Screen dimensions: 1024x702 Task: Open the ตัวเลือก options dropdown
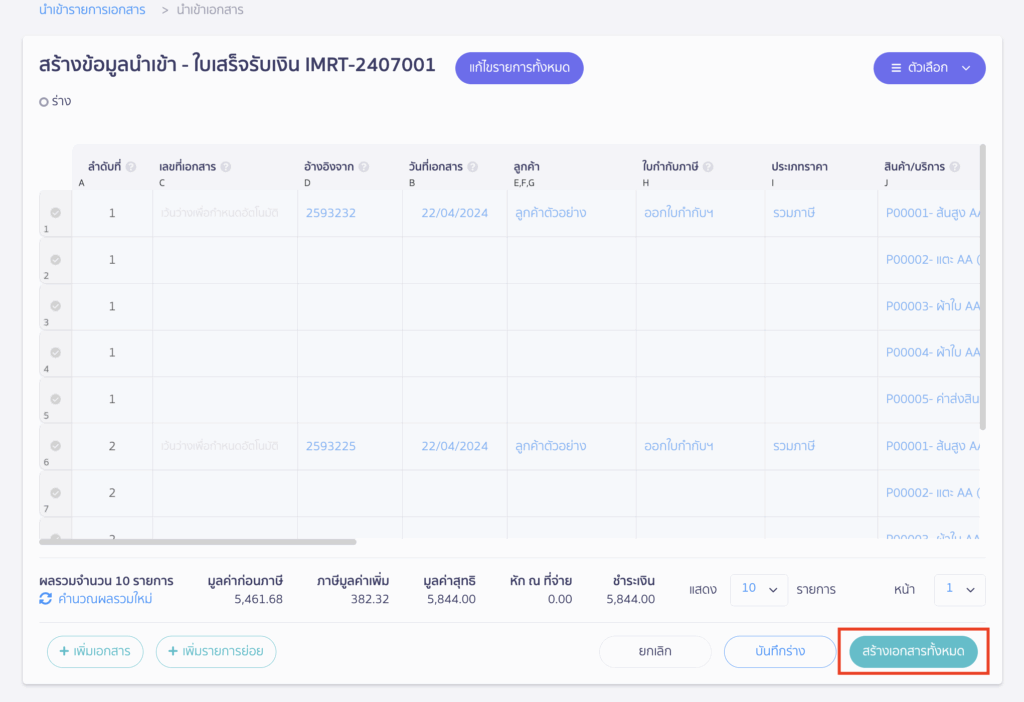pos(929,68)
